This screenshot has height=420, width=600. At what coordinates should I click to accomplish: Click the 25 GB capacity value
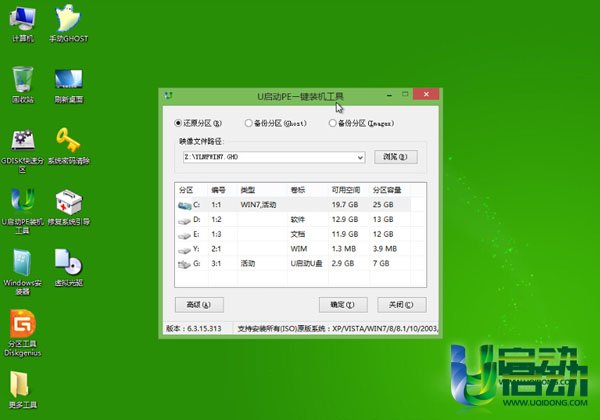(x=383, y=205)
